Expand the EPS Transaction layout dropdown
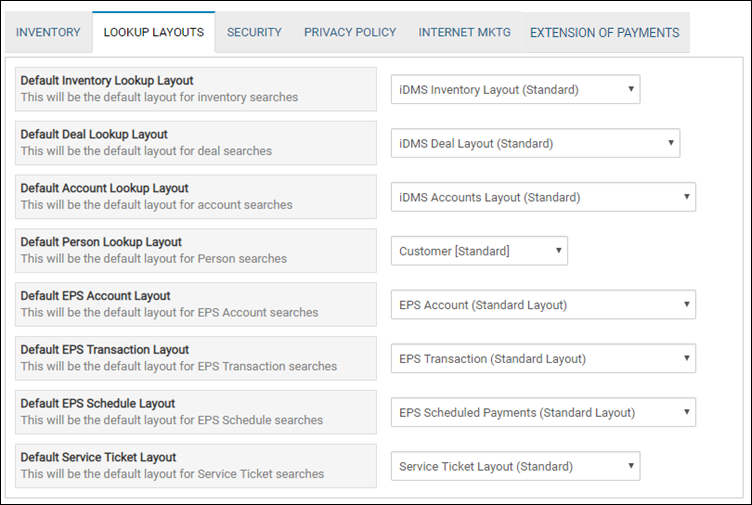 tap(543, 358)
